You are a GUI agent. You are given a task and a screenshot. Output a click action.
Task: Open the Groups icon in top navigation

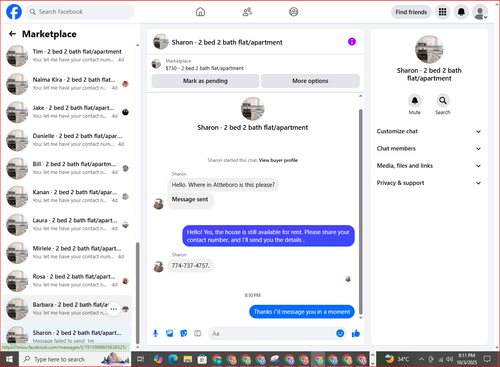coord(294,12)
